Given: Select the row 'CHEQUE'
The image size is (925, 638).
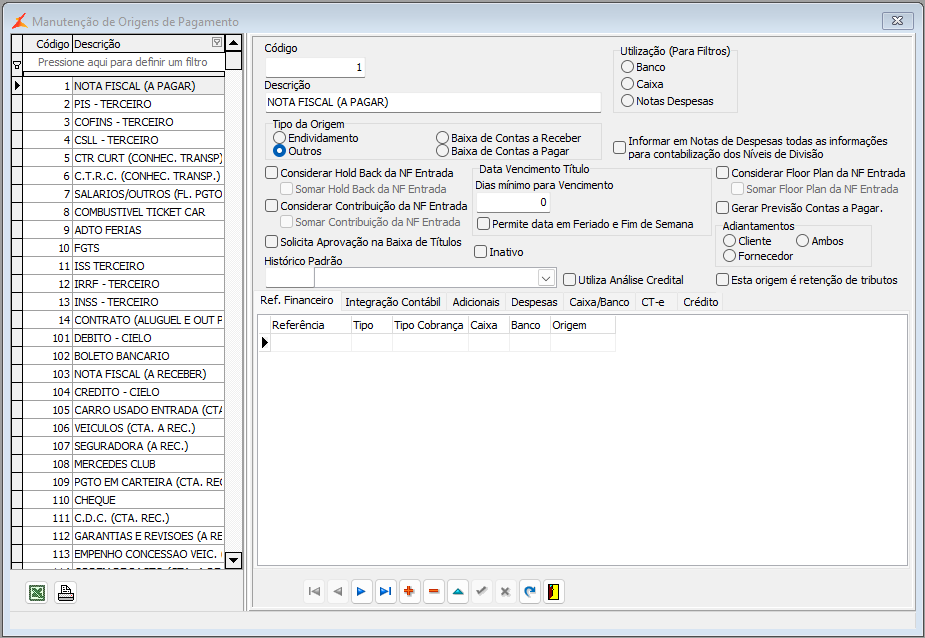Looking at the screenshot, I should pyautogui.click(x=124, y=500).
